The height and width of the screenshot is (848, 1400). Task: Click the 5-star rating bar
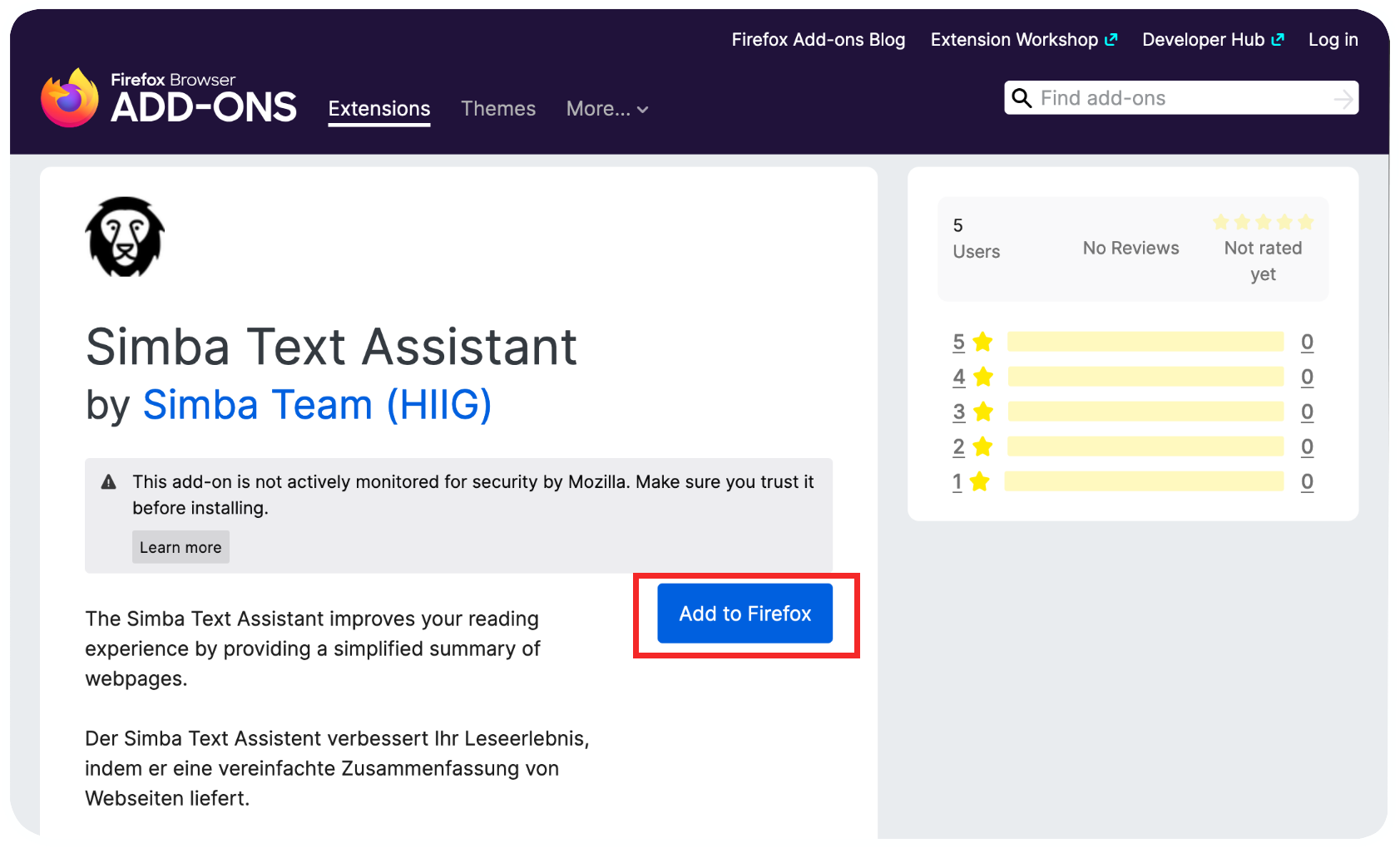pos(1145,342)
